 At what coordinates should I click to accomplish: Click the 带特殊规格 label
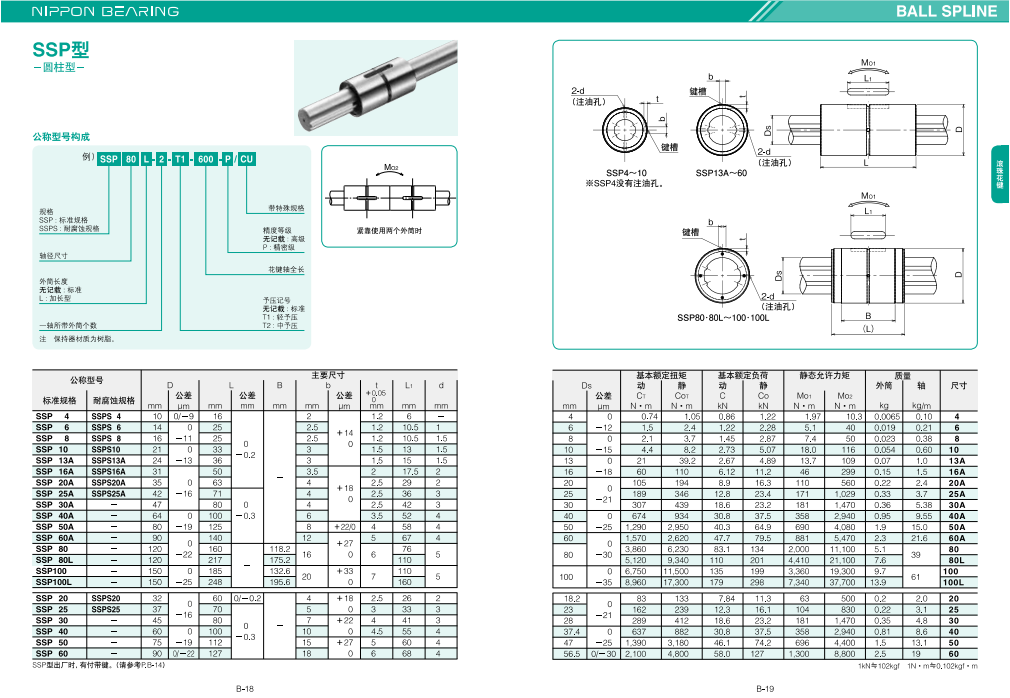[x=287, y=208]
